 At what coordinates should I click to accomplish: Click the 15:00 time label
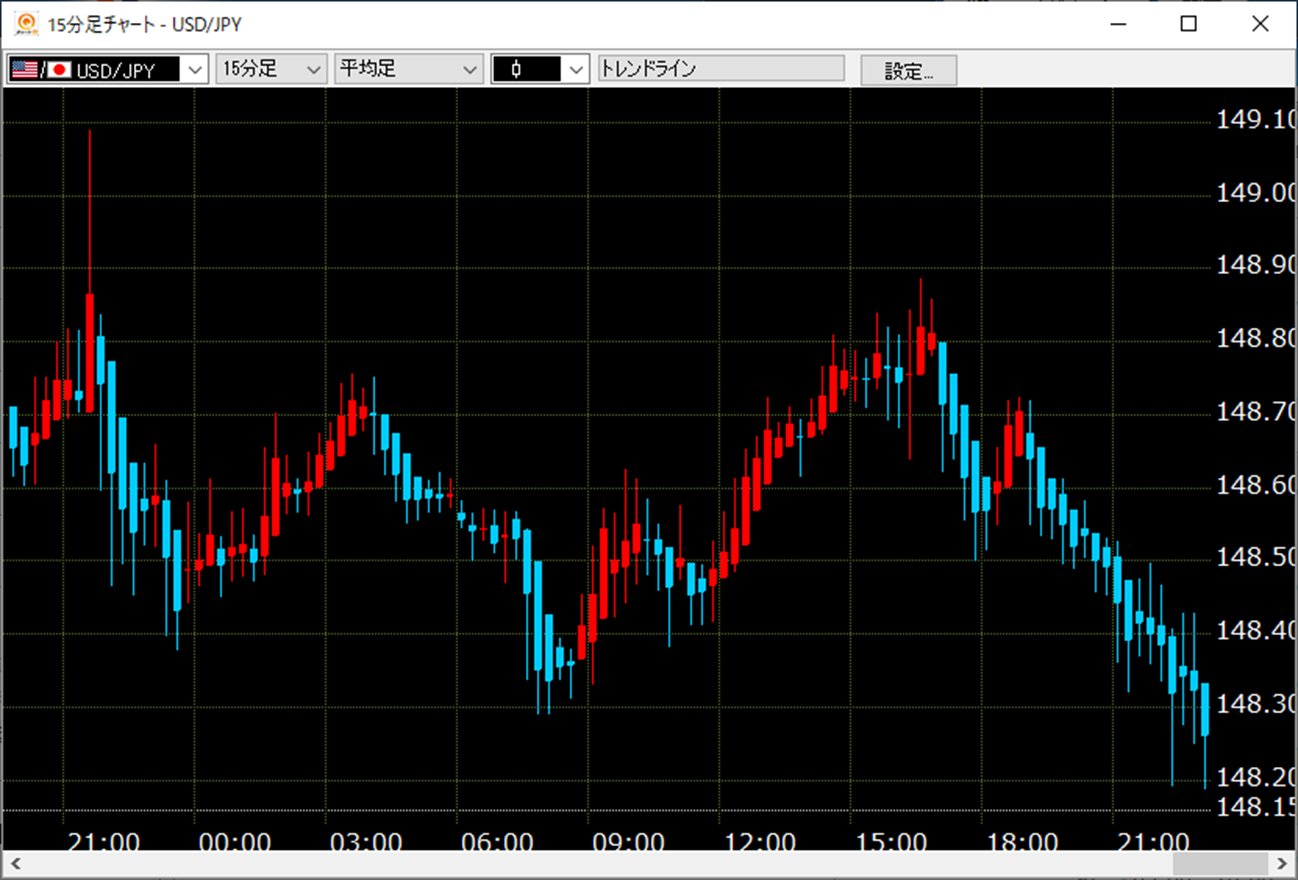[x=891, y=842]
